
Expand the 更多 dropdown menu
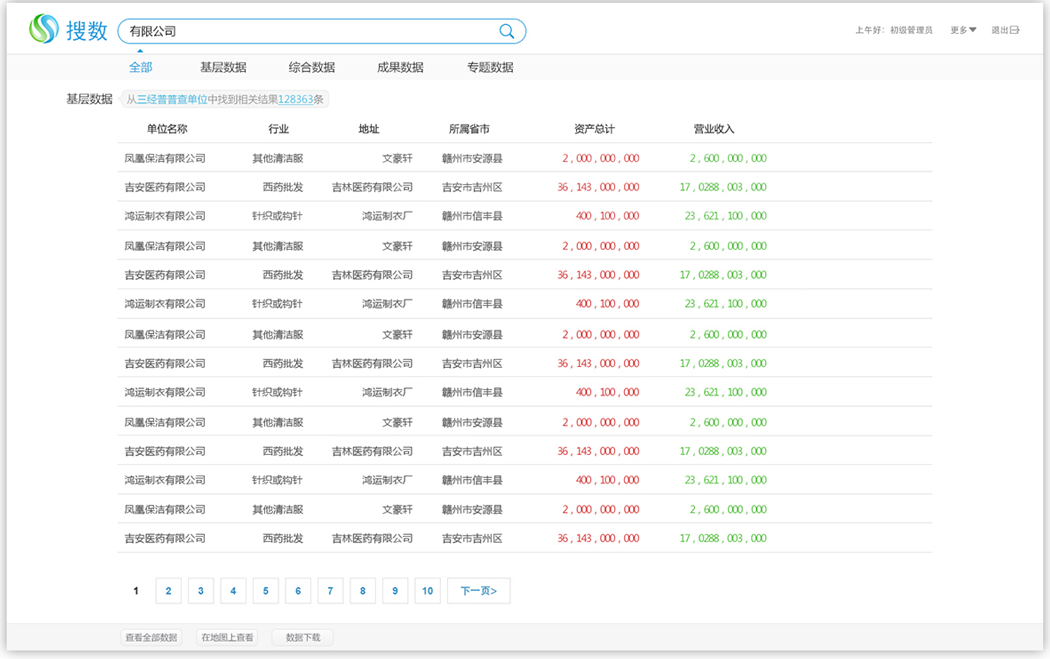coord(963,31)
